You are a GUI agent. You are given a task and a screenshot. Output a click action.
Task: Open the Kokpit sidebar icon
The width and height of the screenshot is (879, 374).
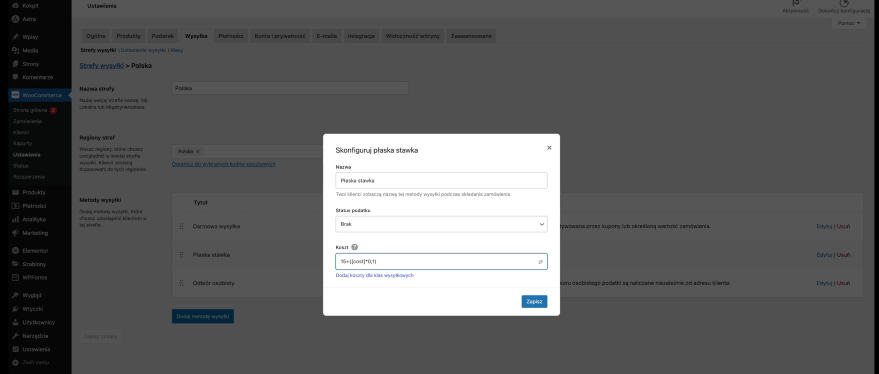point(16,6)
